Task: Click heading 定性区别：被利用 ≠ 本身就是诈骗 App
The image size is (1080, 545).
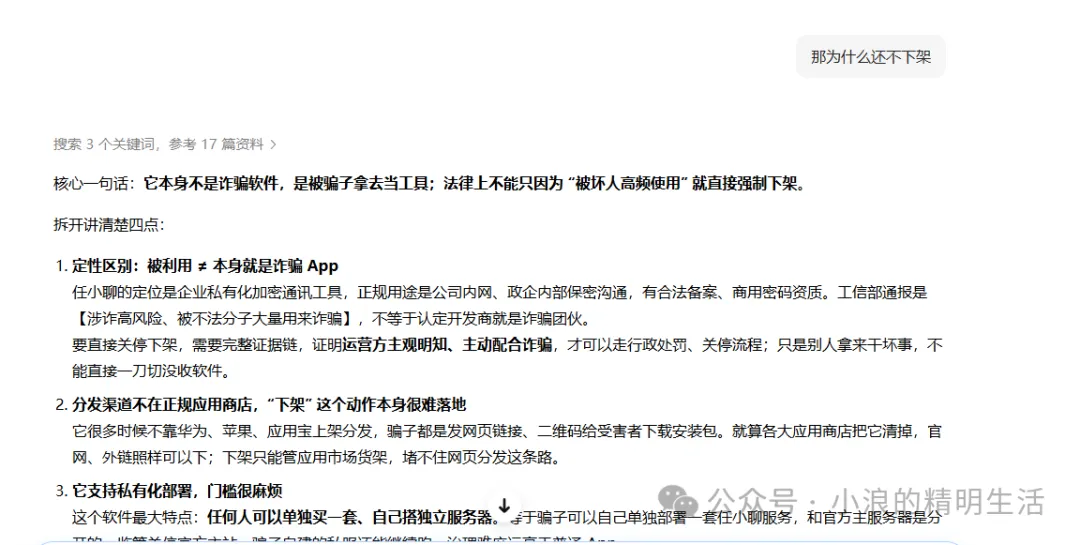Action: click(x=205, y=267)
